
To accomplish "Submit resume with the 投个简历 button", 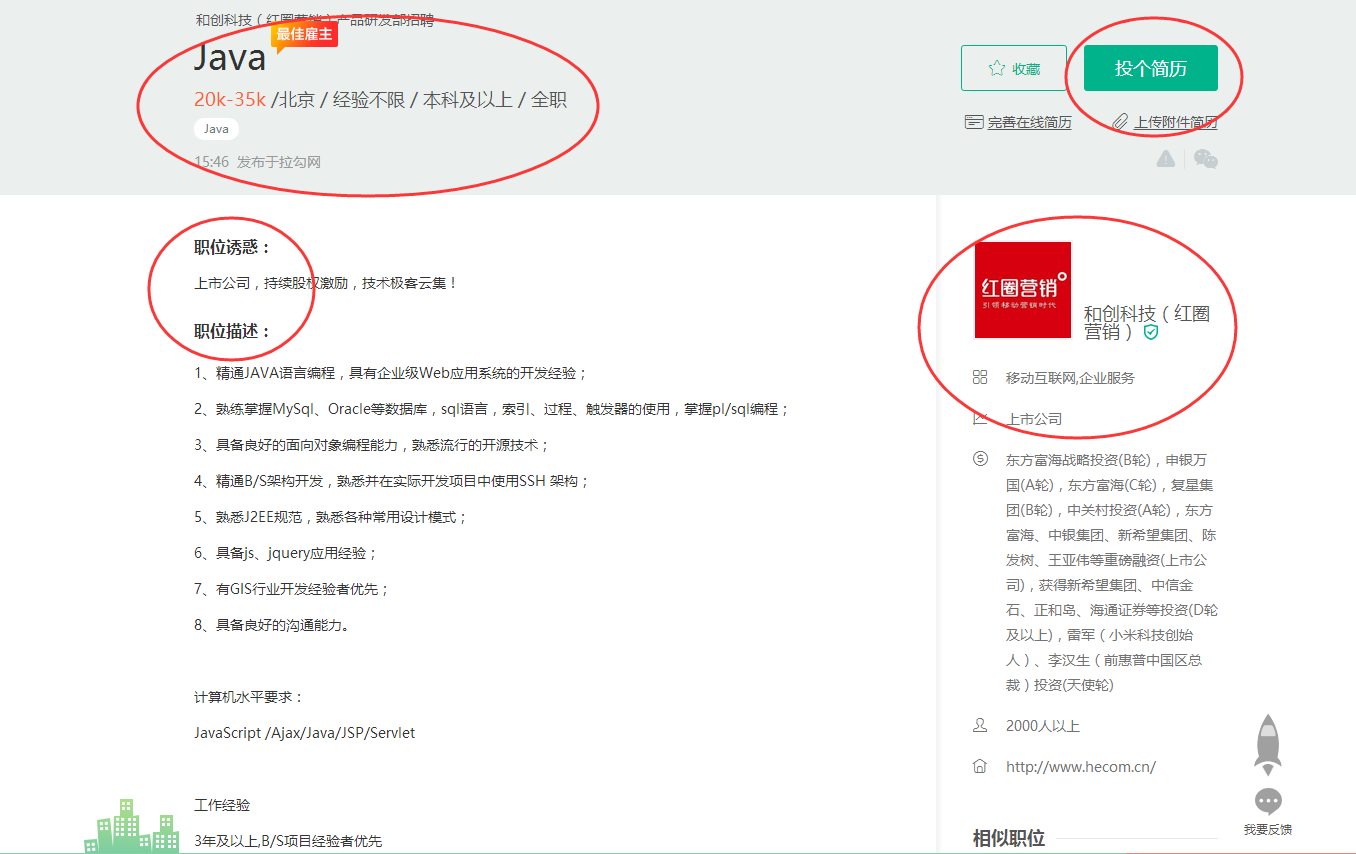I will 1150,68.
